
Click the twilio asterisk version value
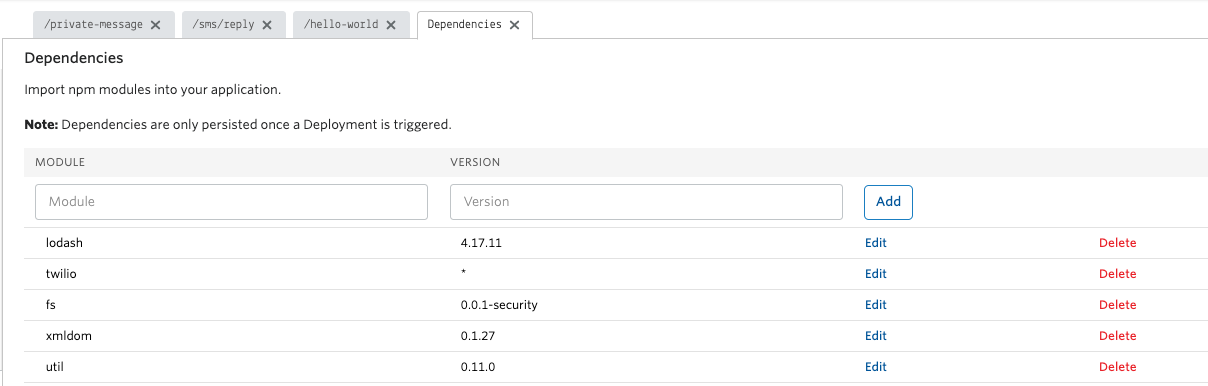point(464,273)
